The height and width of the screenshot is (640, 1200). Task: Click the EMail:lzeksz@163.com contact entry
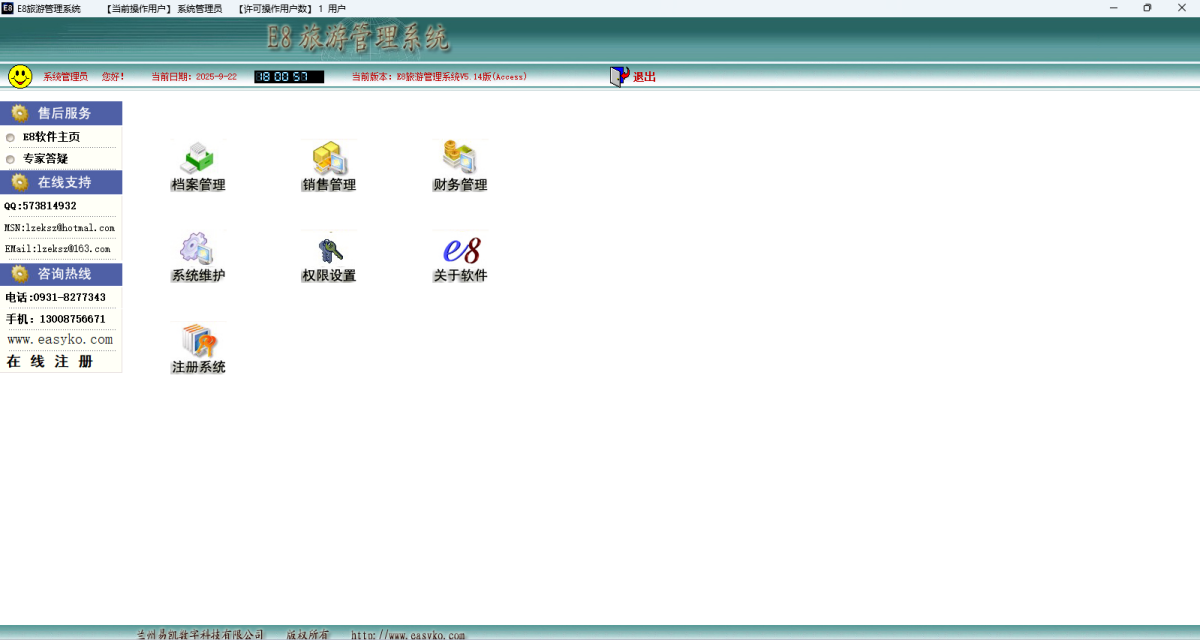pyautogui.click(x=58, y=249)
